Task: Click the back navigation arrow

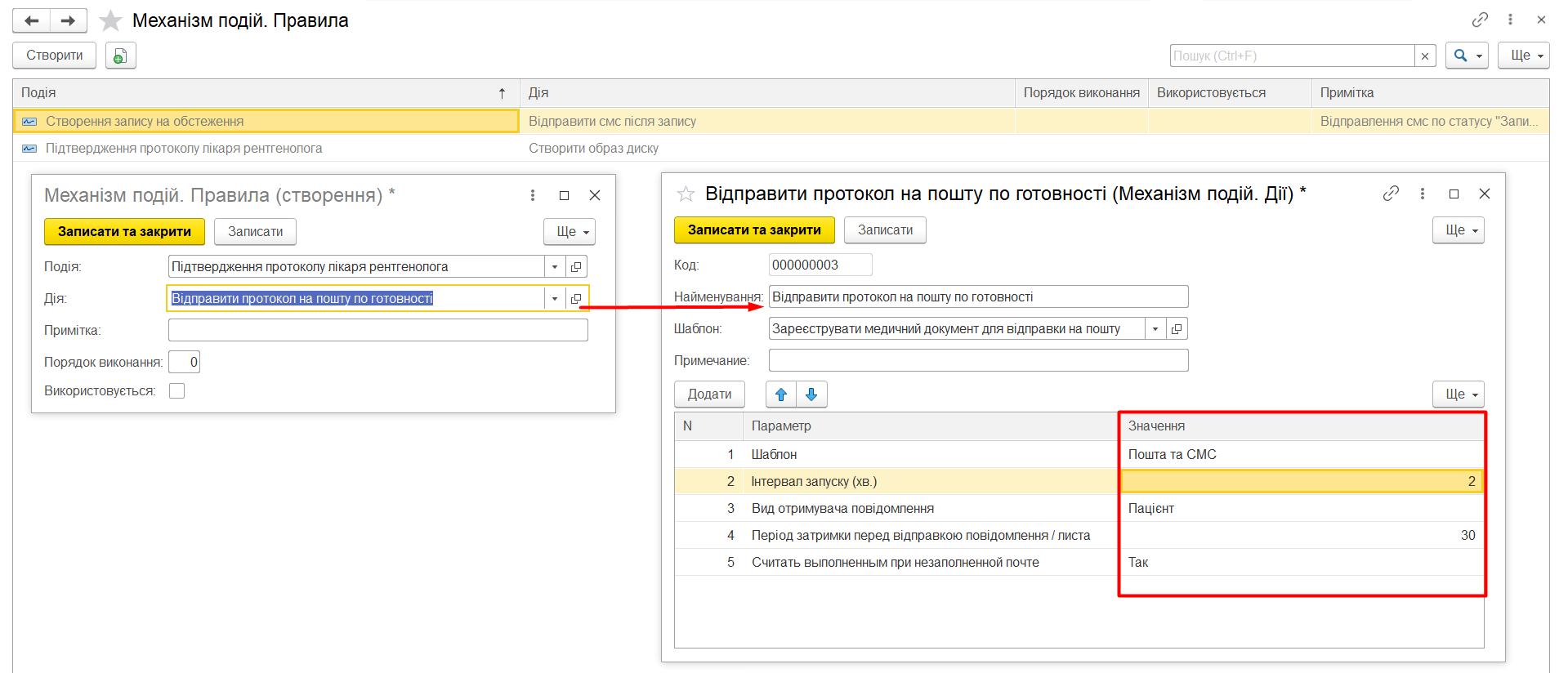Action: point(32,21)
